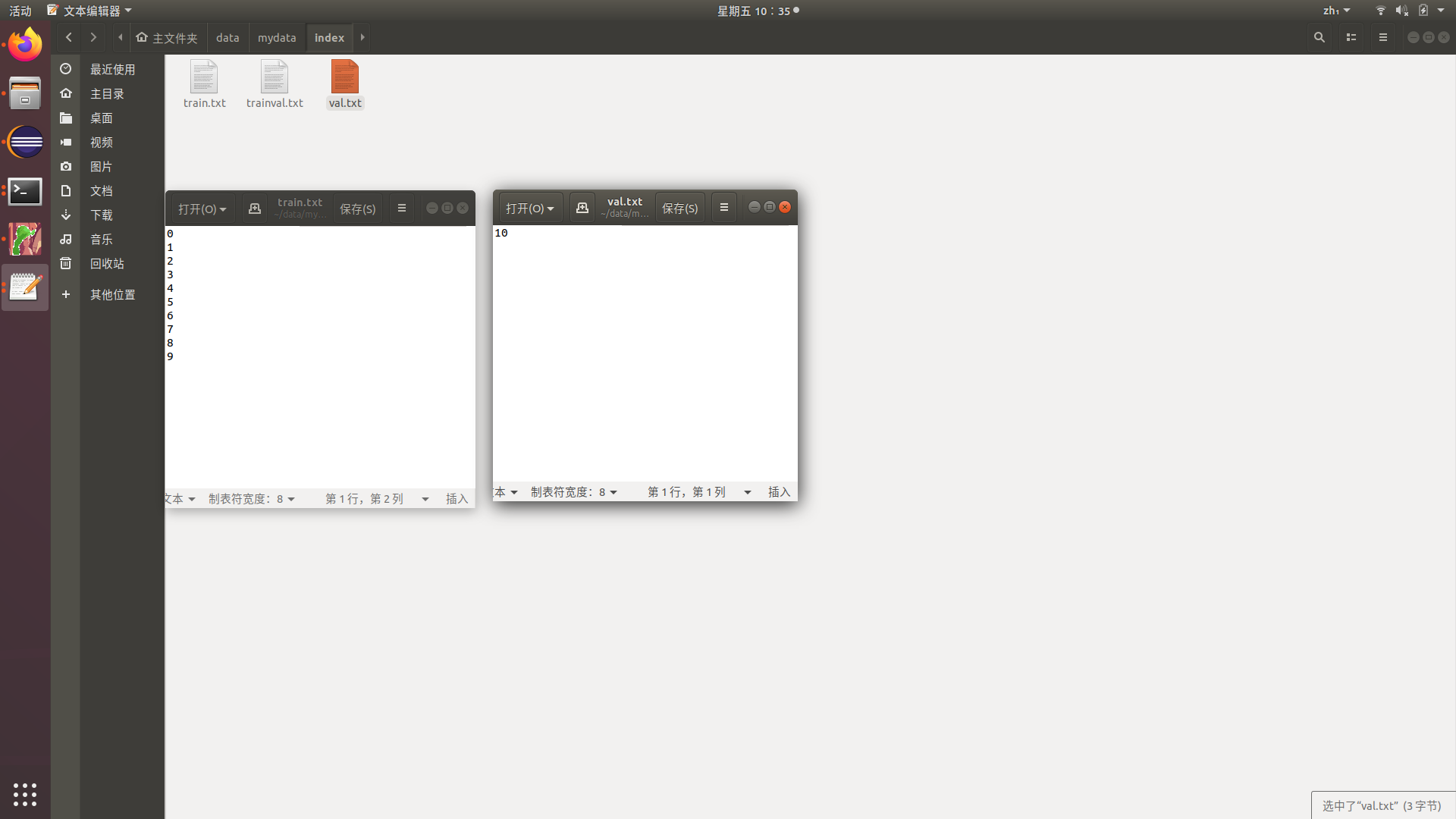The width and height of the screenshot is (1456, 819).
Task: Go back in file manager
Action: 69,37
